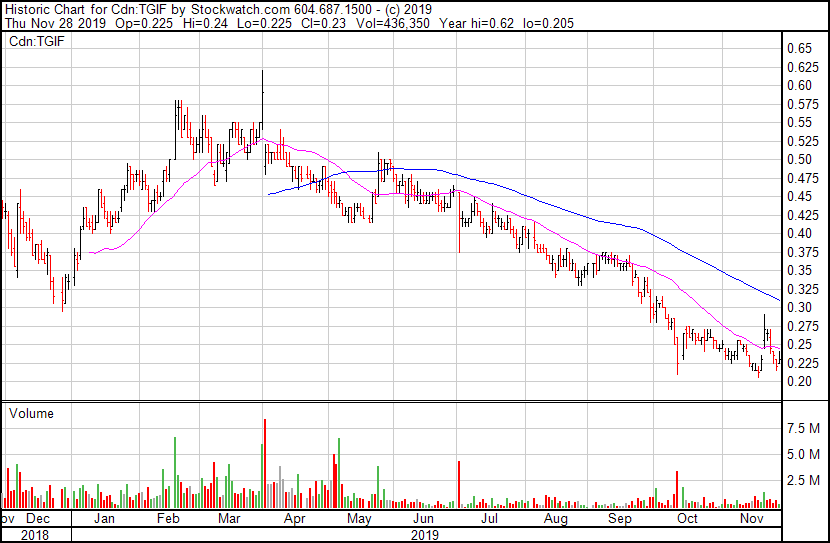
Task: Select the Aug month label
Action: (556, 518)
